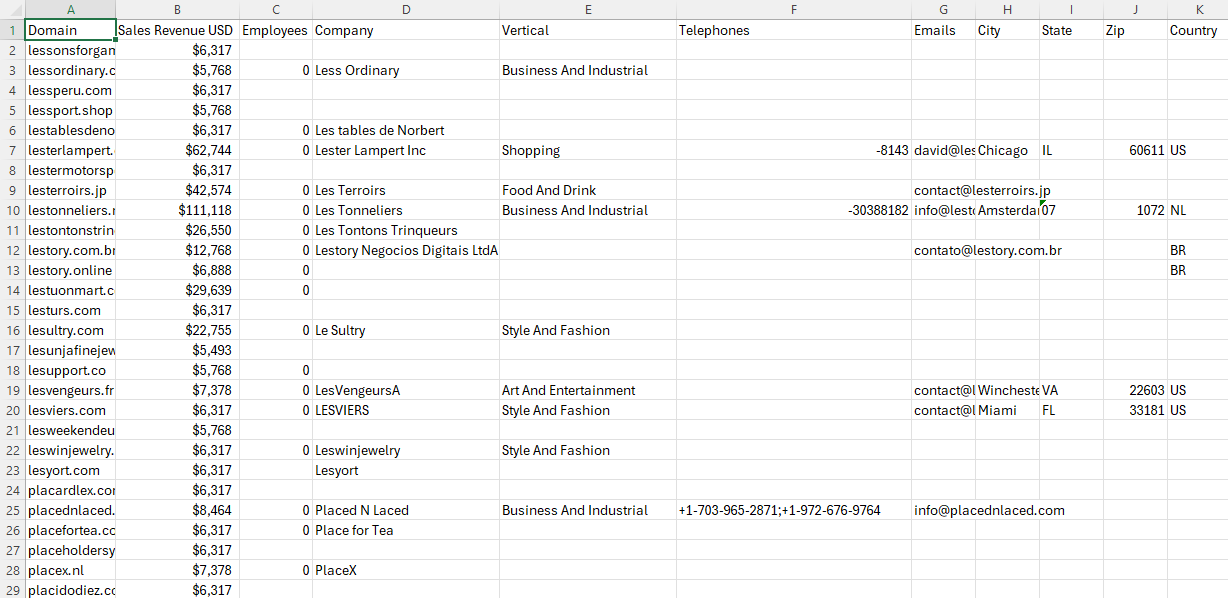Select the "Lester Lampert Inc" company cell
Viewport: 1228px width, 598px height.
(405, 150)
